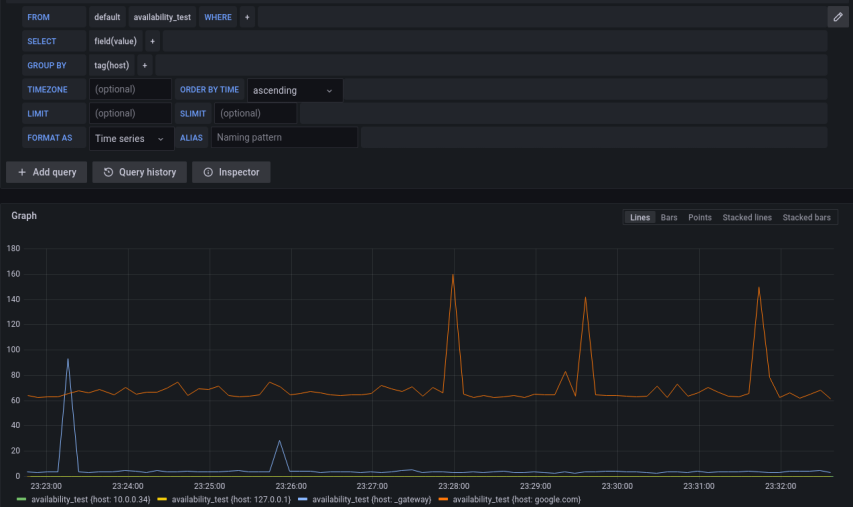This screenshot has width=853, height=507.
Task: Edit the field(value) select segment
Action: coord(115,41)
